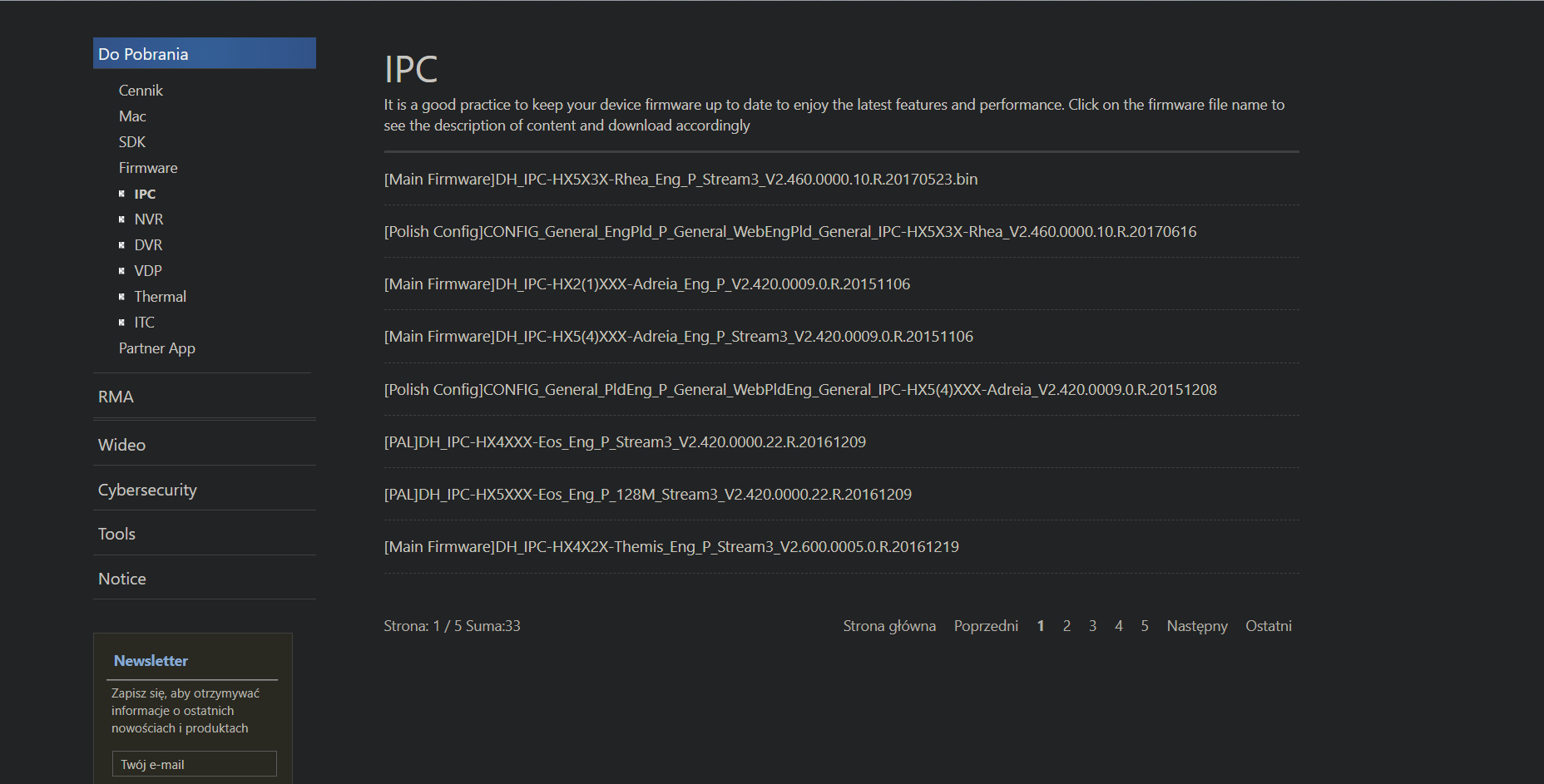Open Cennik in the sidebar
This screenshot has height=784, width=1544.
tap(141, 91)
